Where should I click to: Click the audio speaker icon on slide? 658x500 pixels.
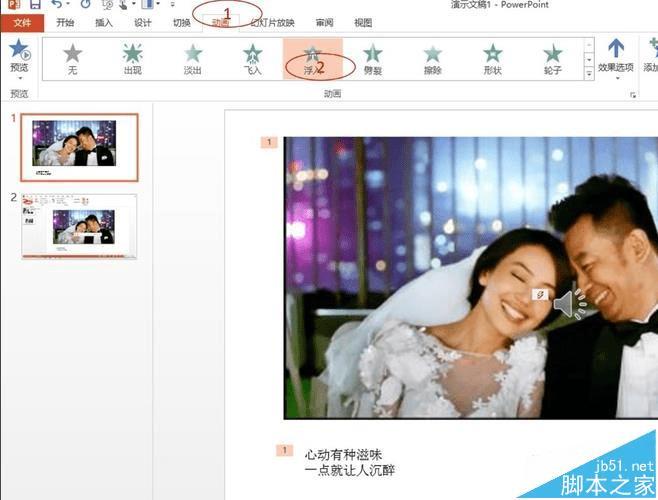pyautogui.click(x=569, y=304)
